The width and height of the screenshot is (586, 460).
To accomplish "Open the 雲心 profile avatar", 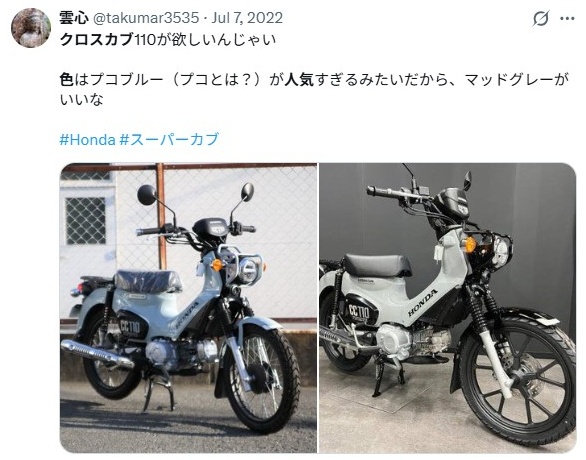I will coord(31,28).
